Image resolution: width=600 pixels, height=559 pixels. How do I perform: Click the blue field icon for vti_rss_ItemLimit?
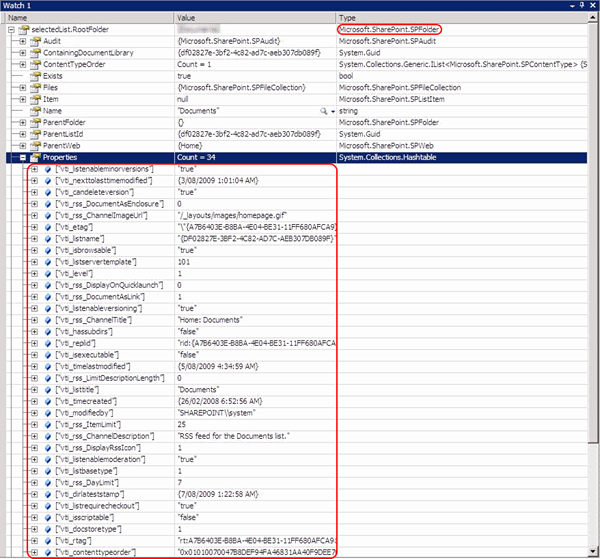(48, 425)
